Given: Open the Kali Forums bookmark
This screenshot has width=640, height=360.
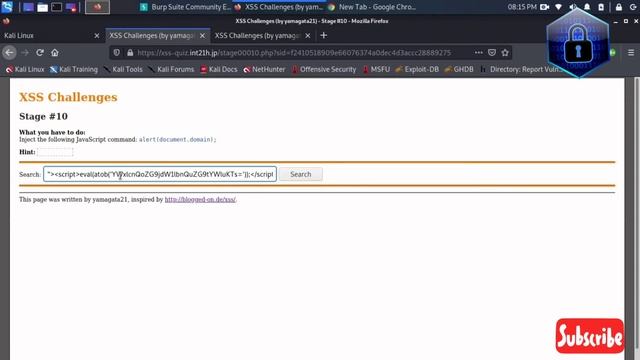Looking at the screenshot, I should click(x=171, y=69).
